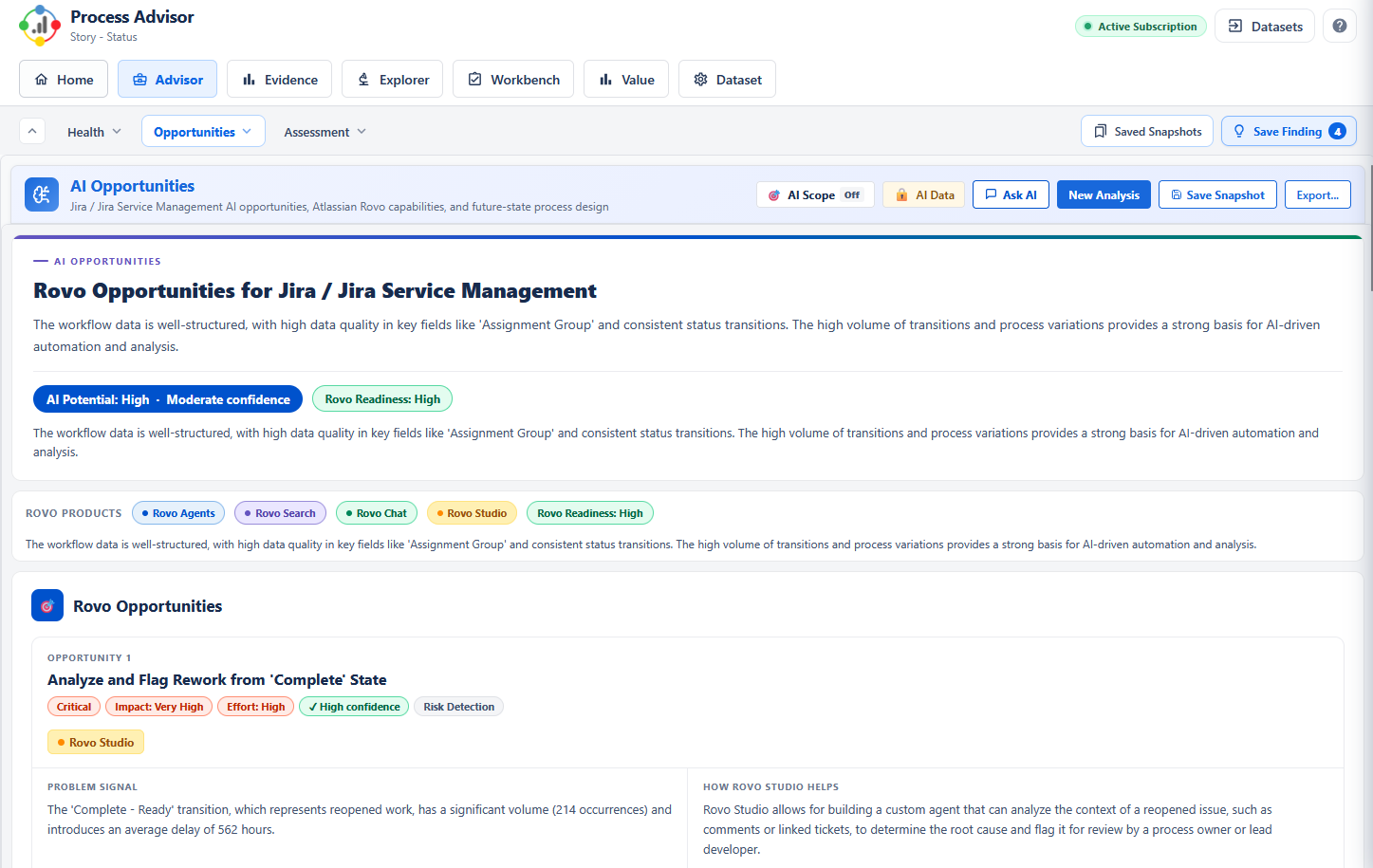1373x868 pixels.
Task: Click the 'PROBLEM SIGNAL' label
Action: (x=92, y=786)
